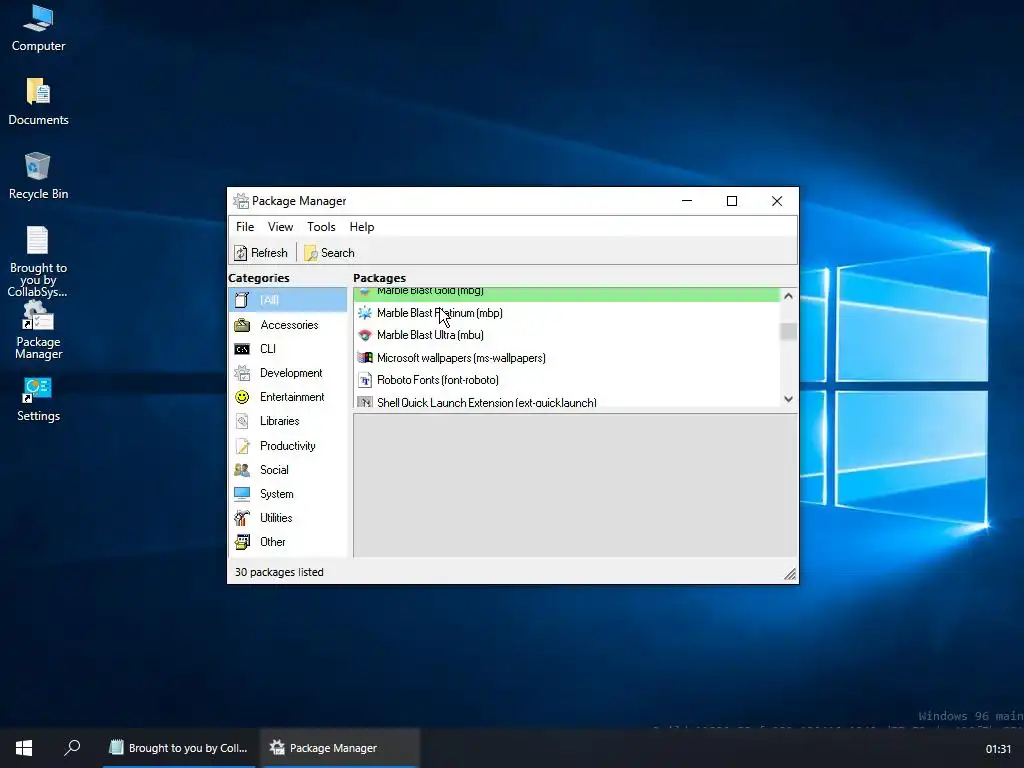Click the Package Manager title bar icon
This screenshot has height=768, width=1024.
241,201
